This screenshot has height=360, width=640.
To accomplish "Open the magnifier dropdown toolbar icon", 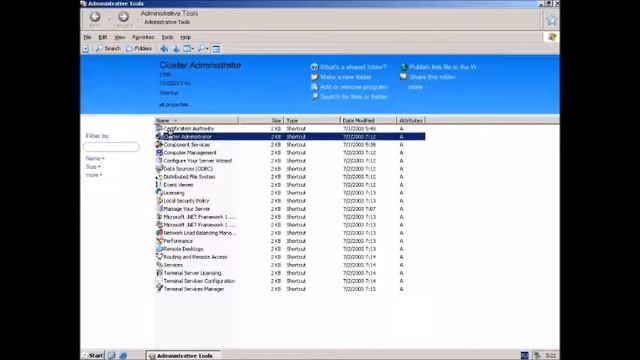I will [203, 49].
